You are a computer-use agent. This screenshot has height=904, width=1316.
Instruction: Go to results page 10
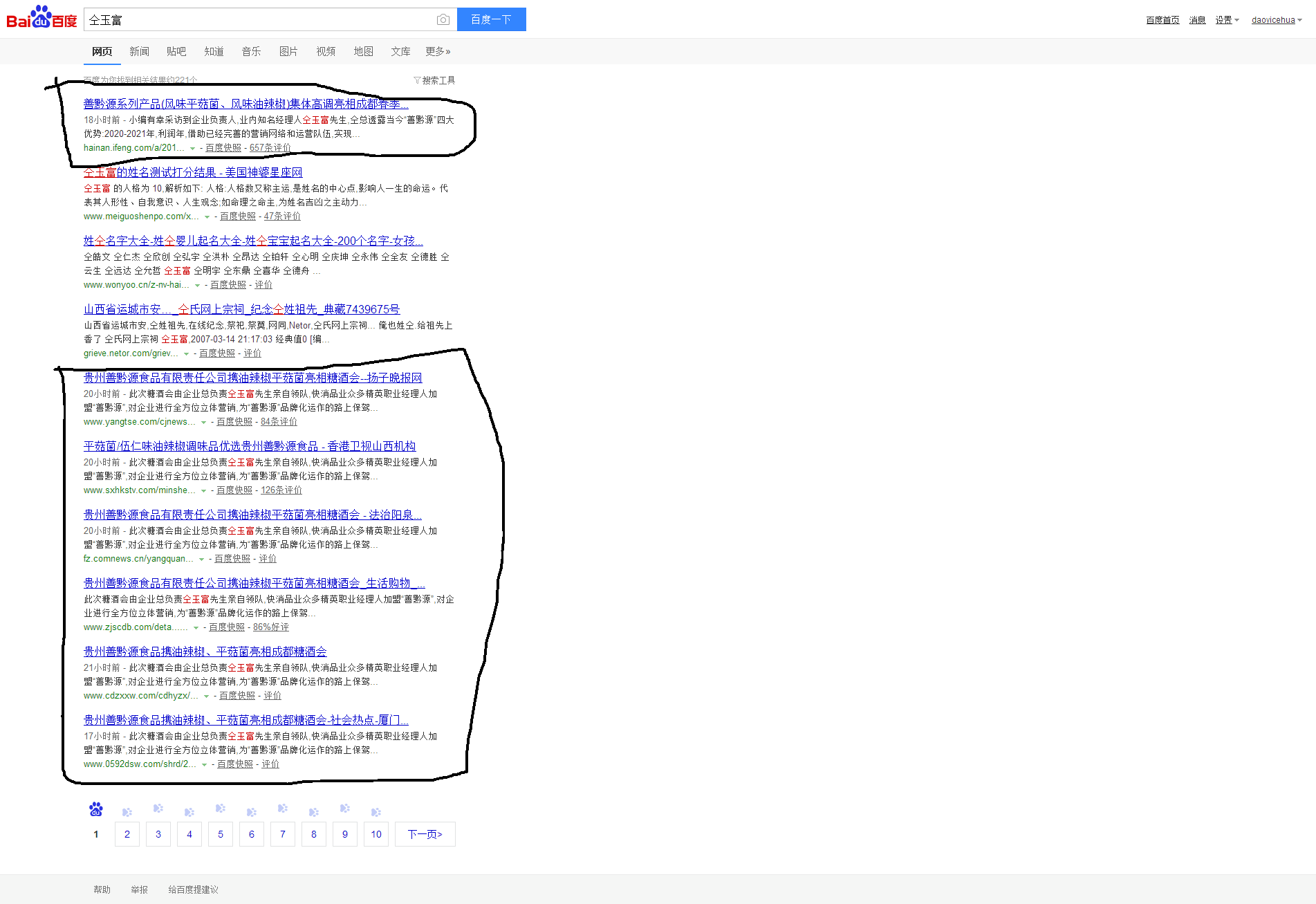(376, 834)
